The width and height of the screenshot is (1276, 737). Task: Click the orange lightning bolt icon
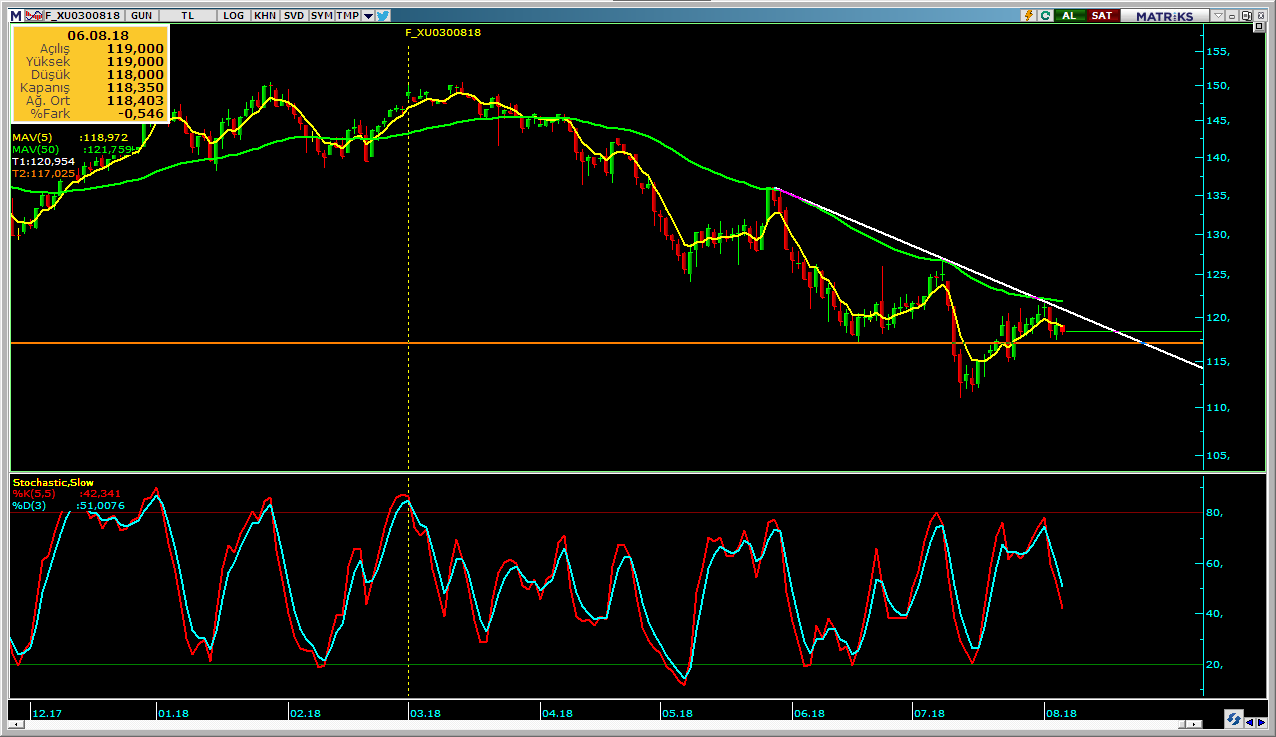(1027, 16)
